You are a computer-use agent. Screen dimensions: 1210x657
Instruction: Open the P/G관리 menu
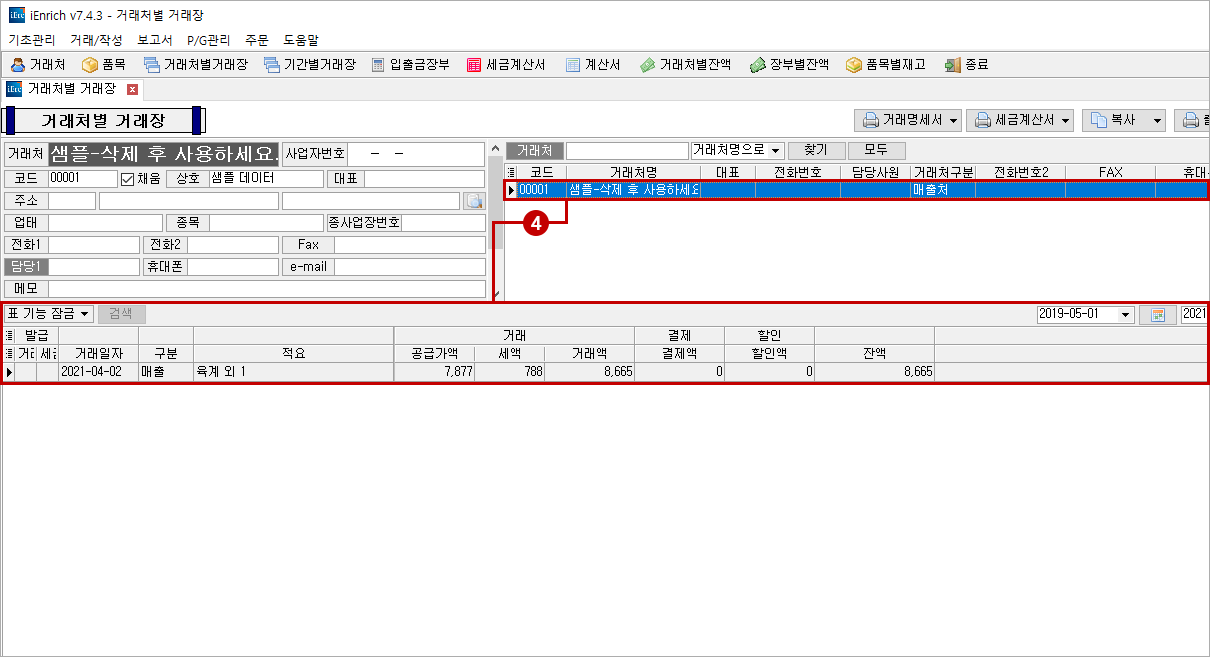[x=208, y=40]
